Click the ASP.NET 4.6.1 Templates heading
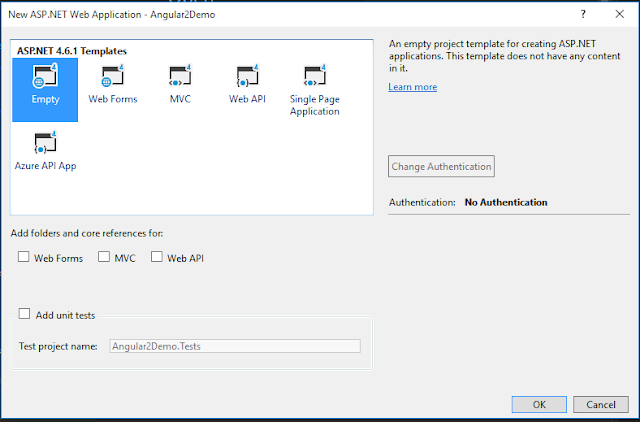Viewport: 640px width, 422px height. click(72, 51)
